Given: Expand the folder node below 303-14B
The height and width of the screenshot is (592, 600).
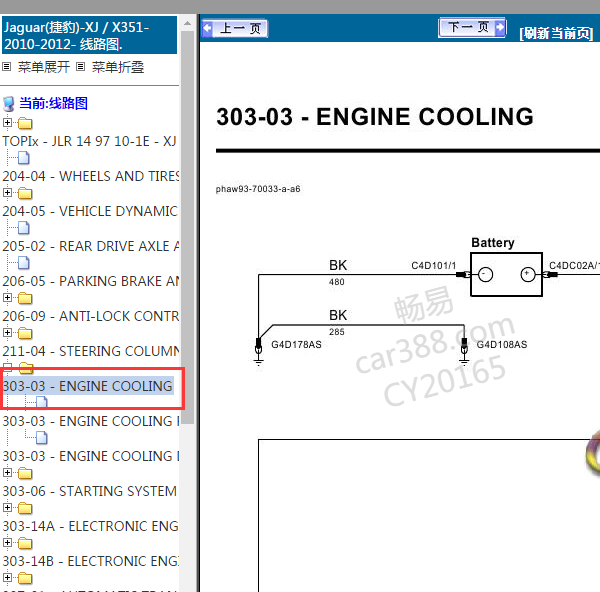Looking at the screenshot, I should [x=7, y=577].
